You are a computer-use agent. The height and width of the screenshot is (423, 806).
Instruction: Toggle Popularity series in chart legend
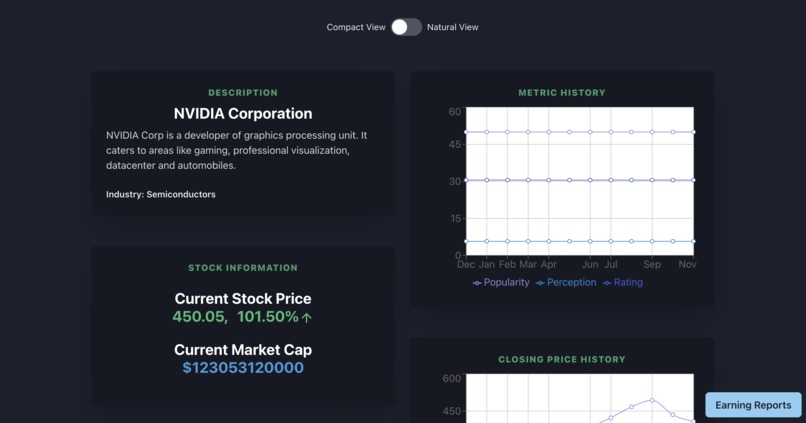pos(501,282)
